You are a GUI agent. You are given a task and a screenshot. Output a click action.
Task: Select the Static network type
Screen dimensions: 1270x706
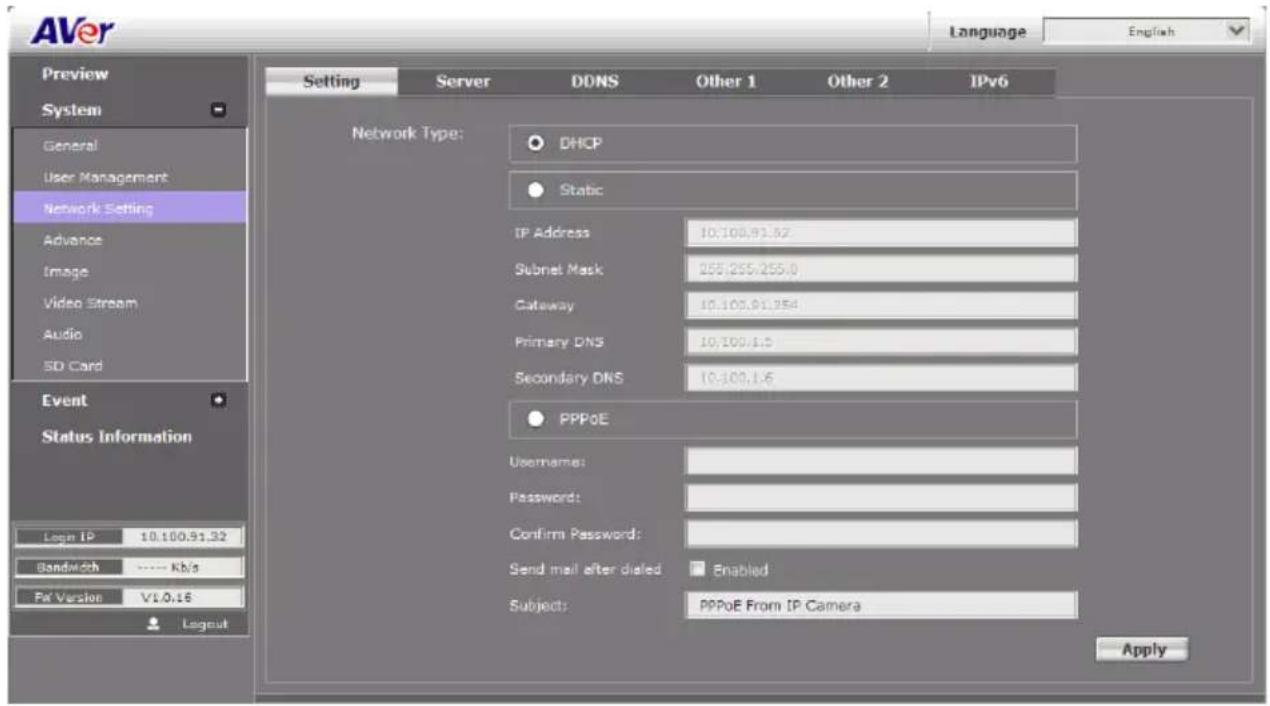tap(536, 189)
